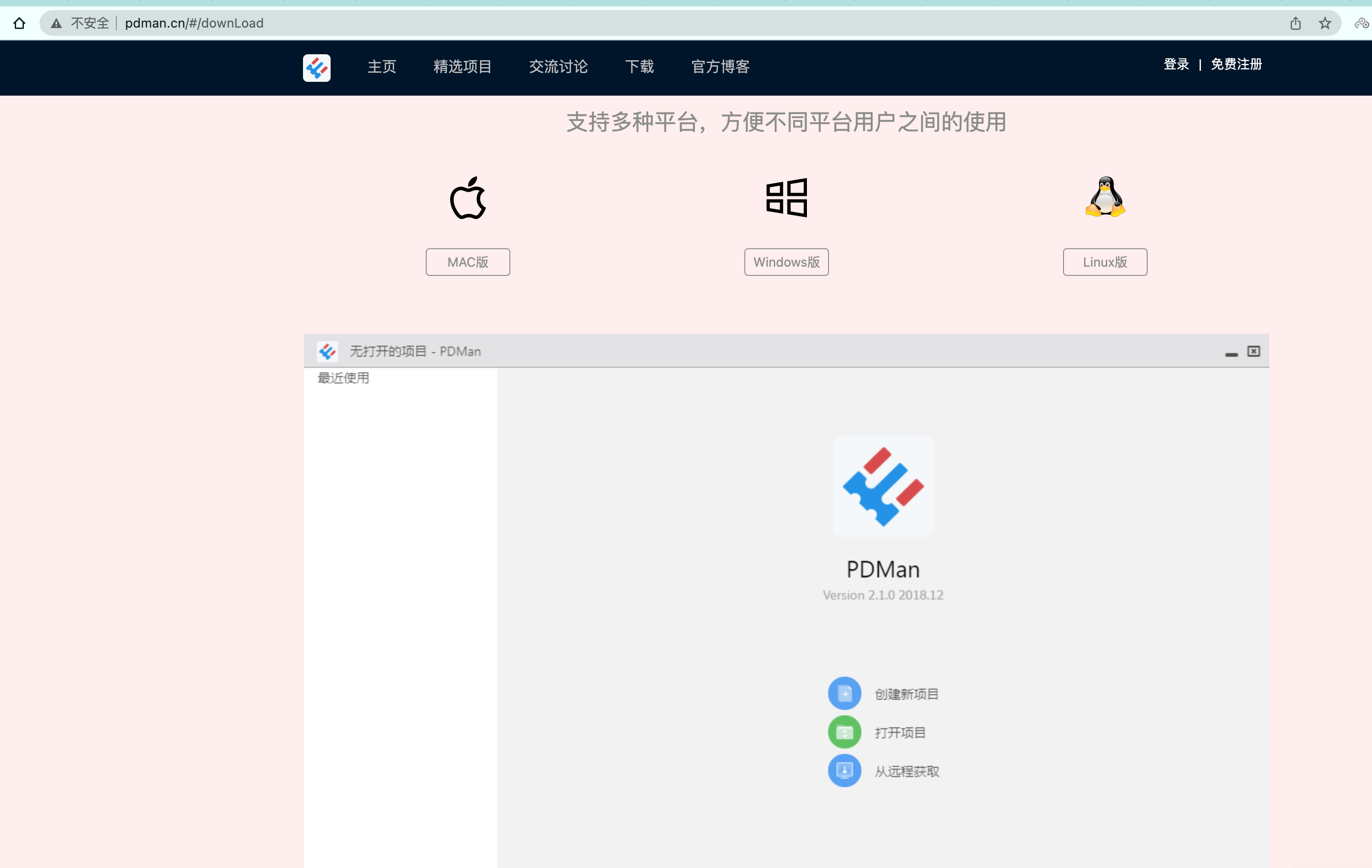Screen dimensions: 1372x868
Task: Open the 下载 menu item
Action: (639, 67)
